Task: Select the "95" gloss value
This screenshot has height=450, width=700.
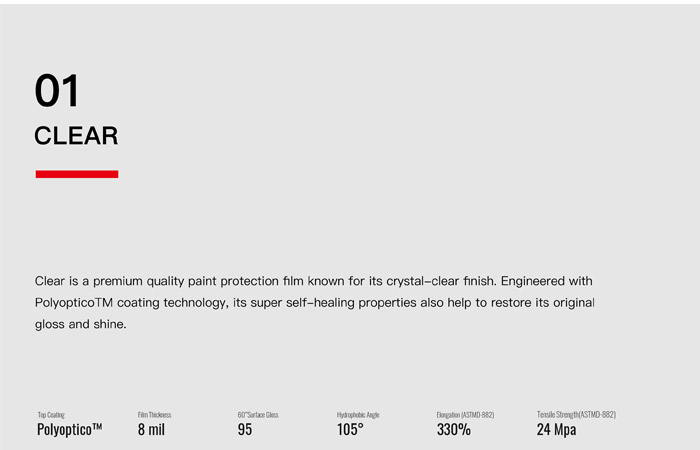Action: (x=245, y=430)
